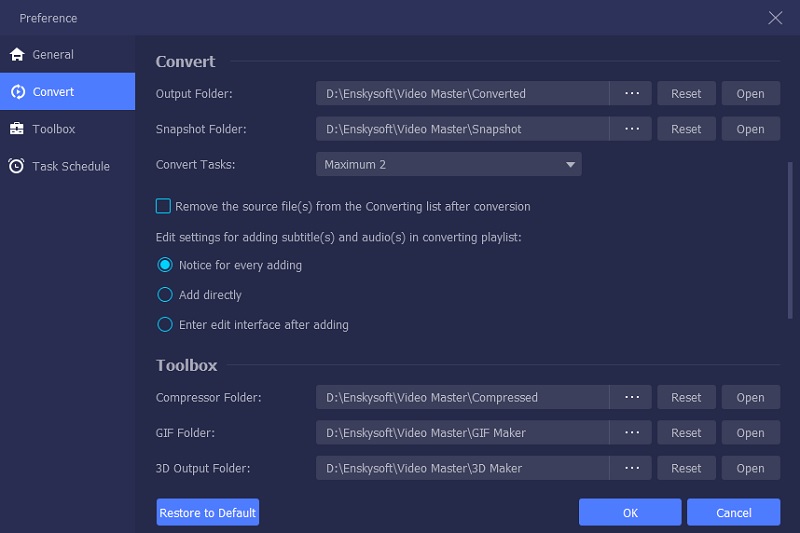Select 'Notice for every adding' radio option
Image resolution: width=800 pixels, height=533 pixels.
(165, 265)
